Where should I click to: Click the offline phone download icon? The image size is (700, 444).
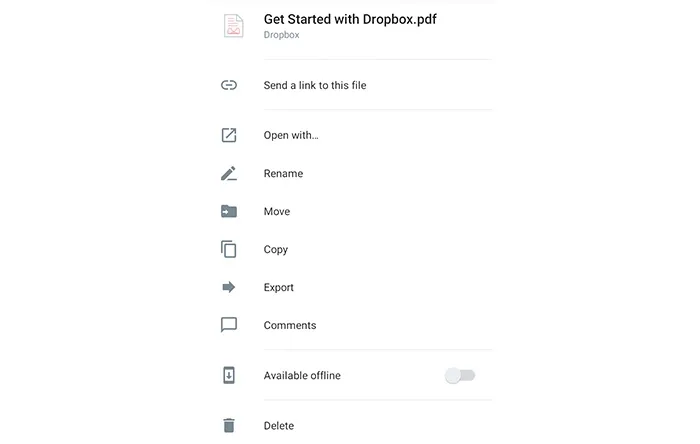coord(229,375)
